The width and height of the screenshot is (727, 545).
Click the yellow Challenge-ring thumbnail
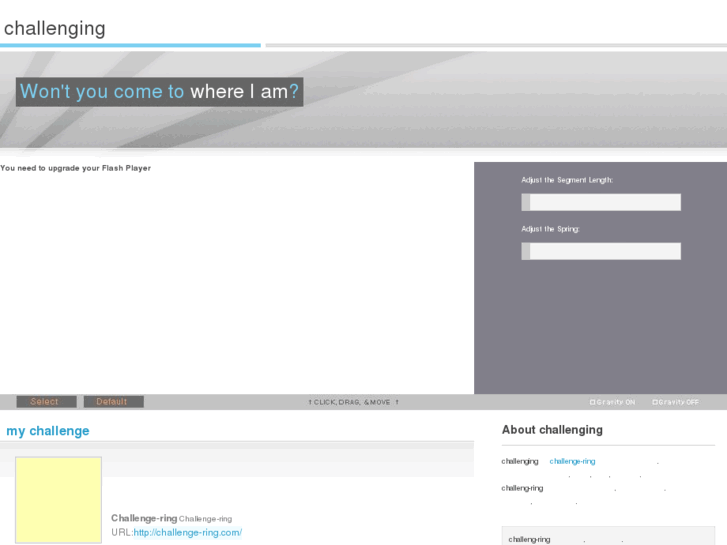[x=58, y=500]
